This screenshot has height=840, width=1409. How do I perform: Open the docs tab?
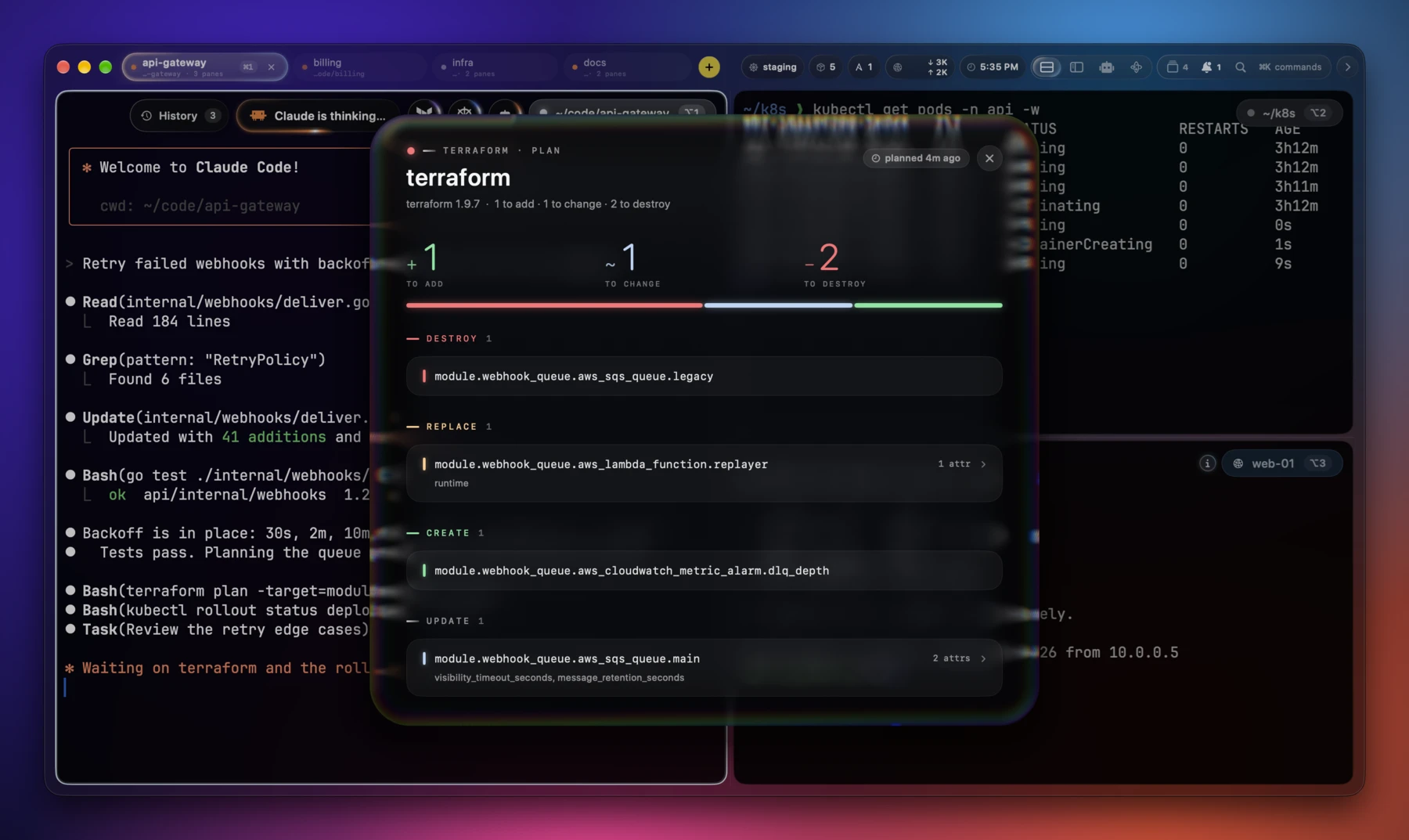tap(626, 67)
